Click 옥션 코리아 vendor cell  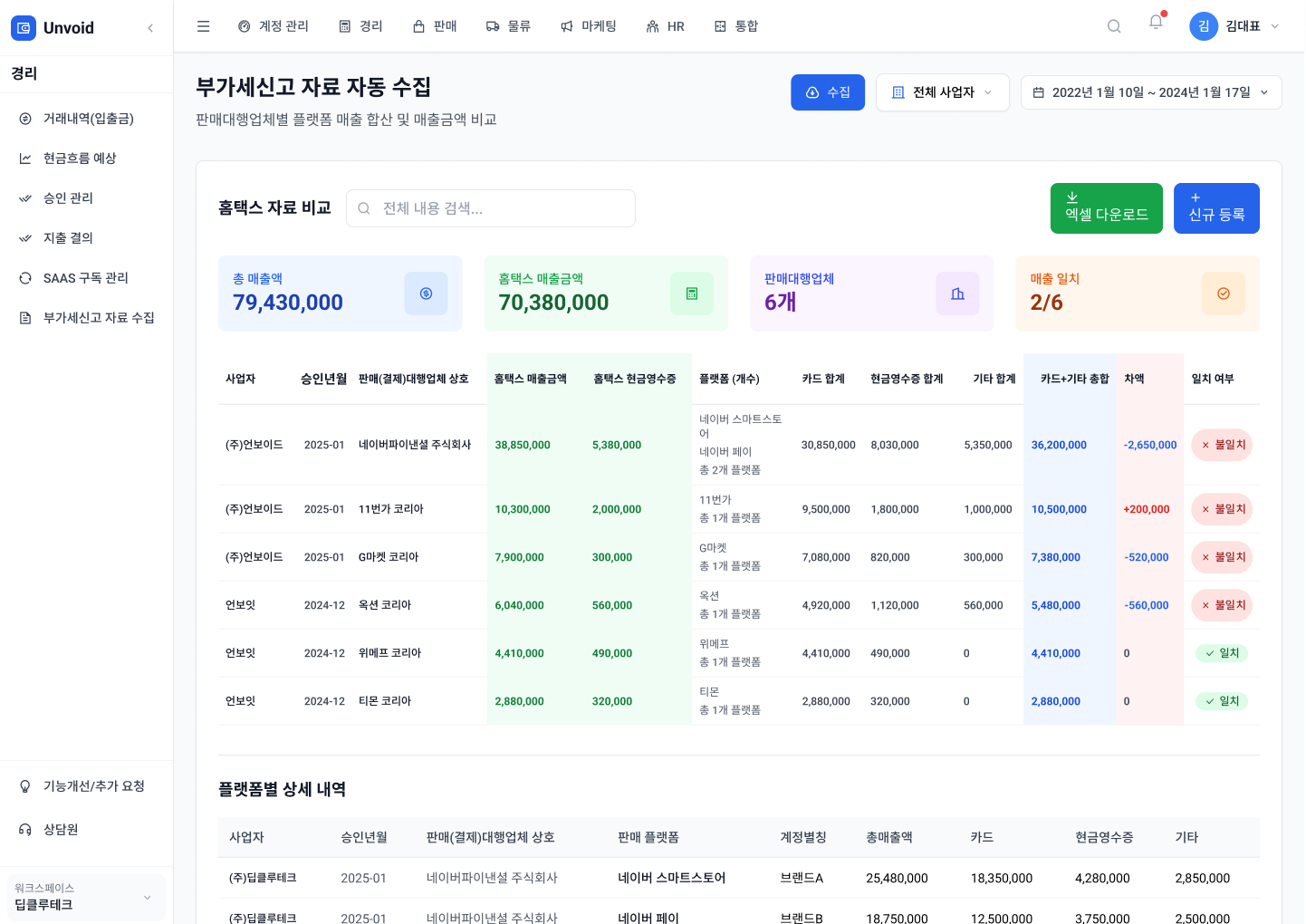point(385,605)
